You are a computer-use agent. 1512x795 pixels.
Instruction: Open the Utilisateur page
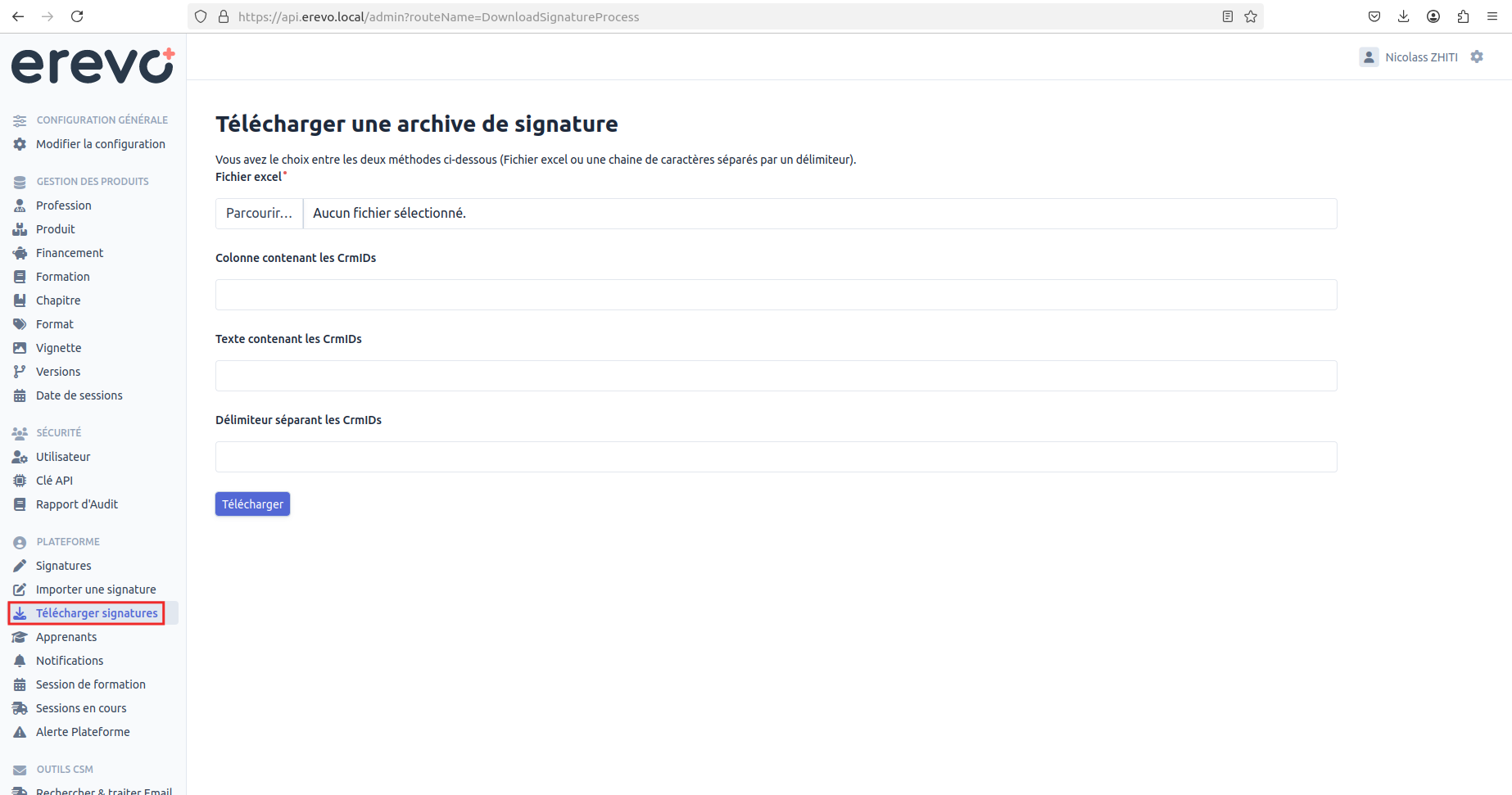click(63, 457)
